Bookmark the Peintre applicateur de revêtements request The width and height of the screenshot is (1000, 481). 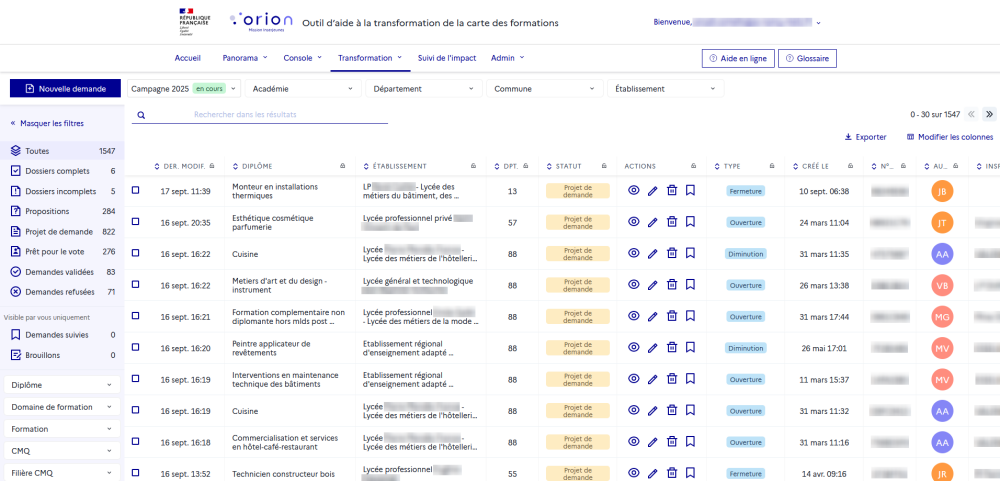[690, 347]
